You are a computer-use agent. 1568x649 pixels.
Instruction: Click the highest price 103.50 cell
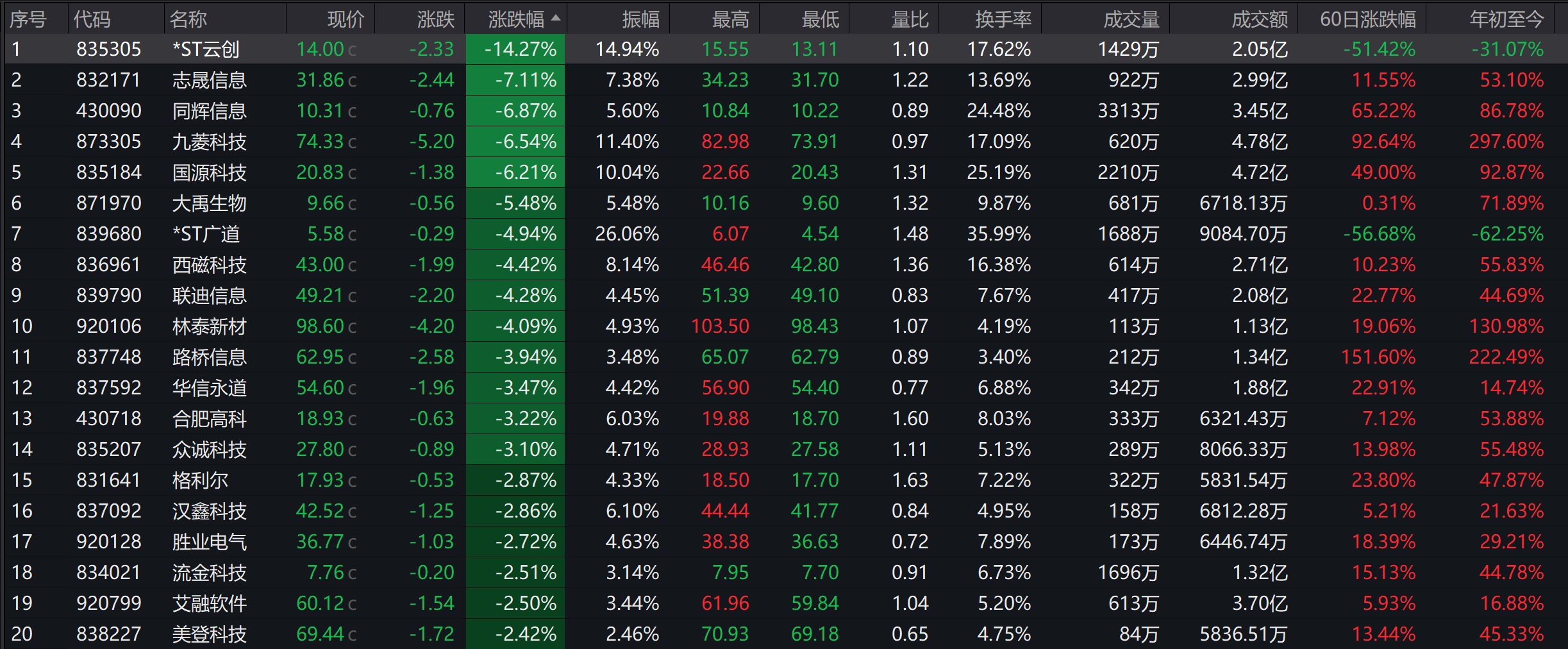(x=720, y=326)
